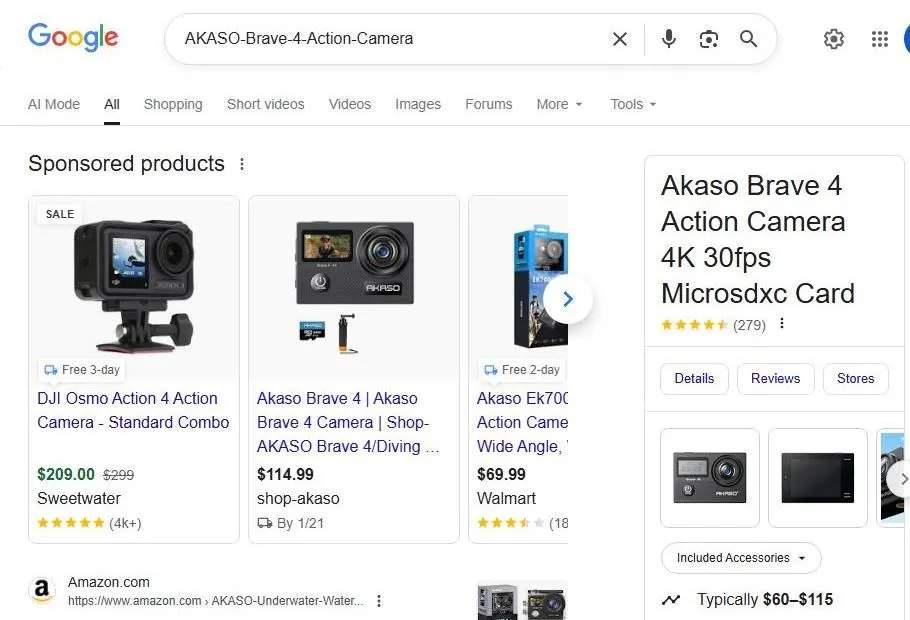
Task: Open options menu for the Amazon.com result
Action: point(379,601)
